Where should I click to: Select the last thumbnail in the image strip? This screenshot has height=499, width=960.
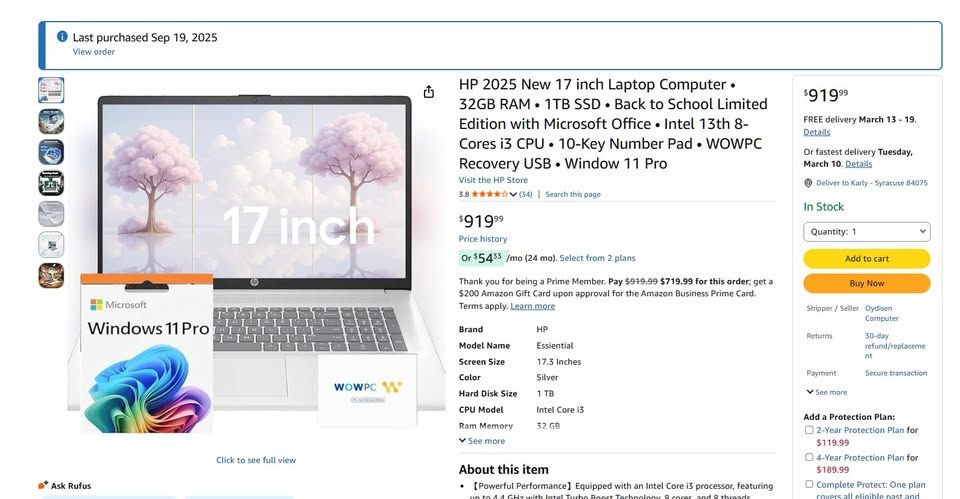point(51,275)
